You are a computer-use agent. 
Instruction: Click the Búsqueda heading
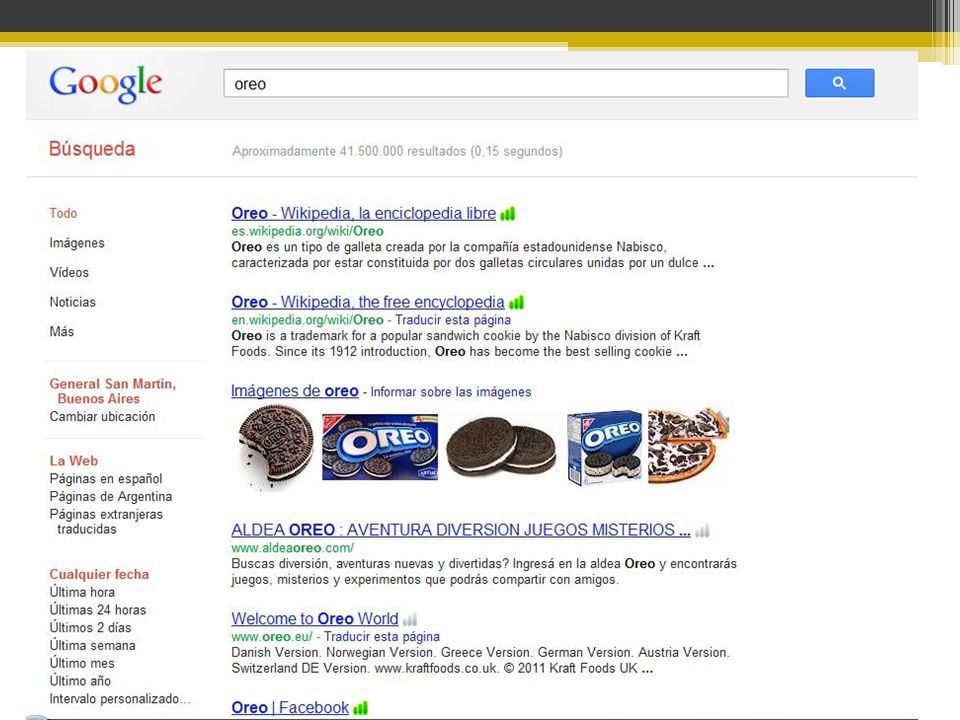coord(92,149)
